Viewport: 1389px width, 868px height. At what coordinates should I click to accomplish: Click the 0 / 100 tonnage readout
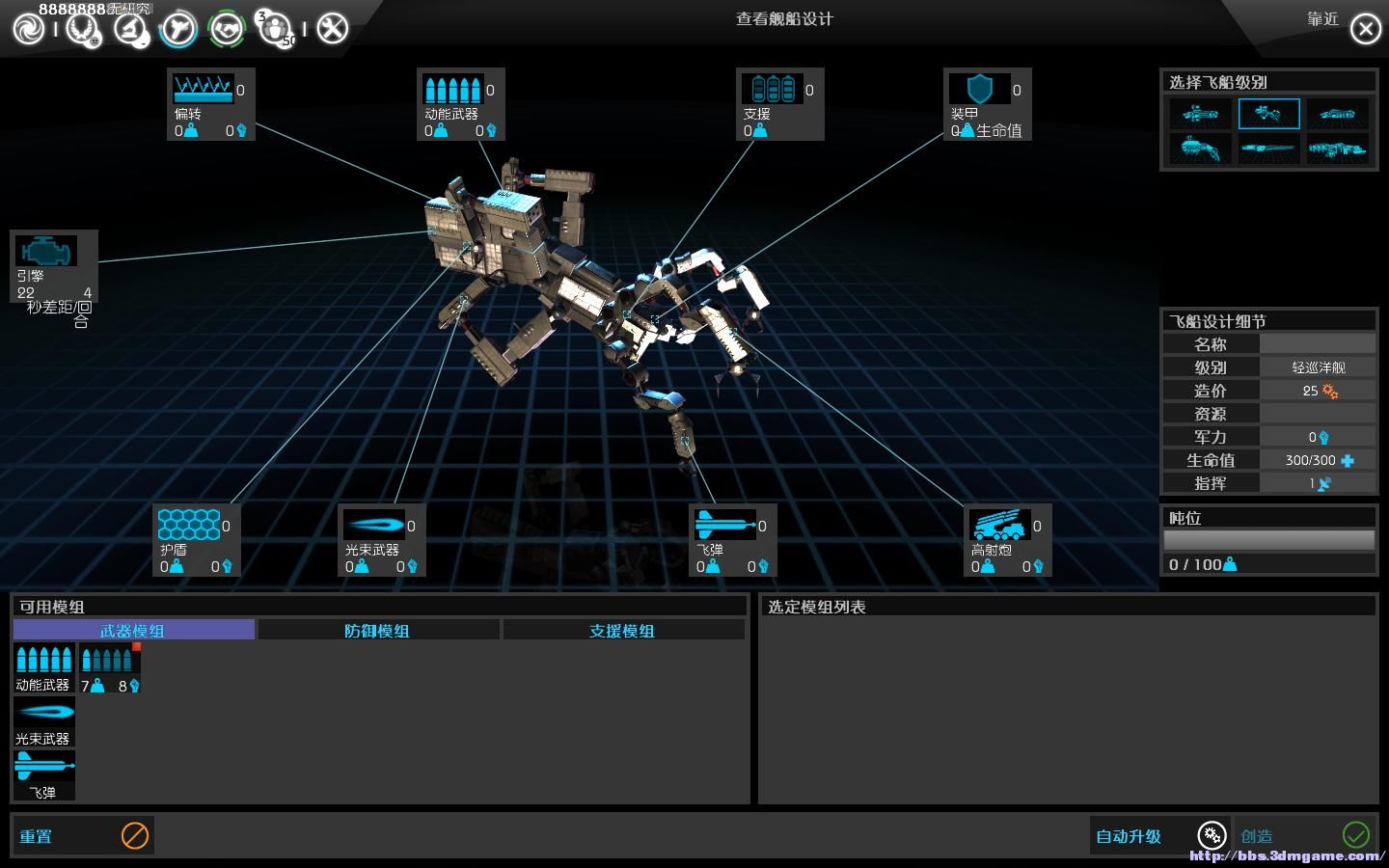(1202, 564)
